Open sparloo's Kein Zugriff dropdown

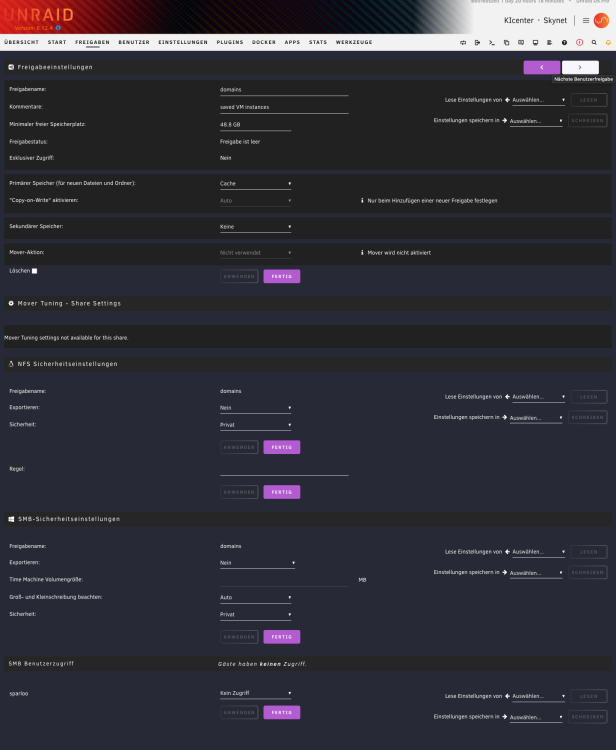coord(255,693)
